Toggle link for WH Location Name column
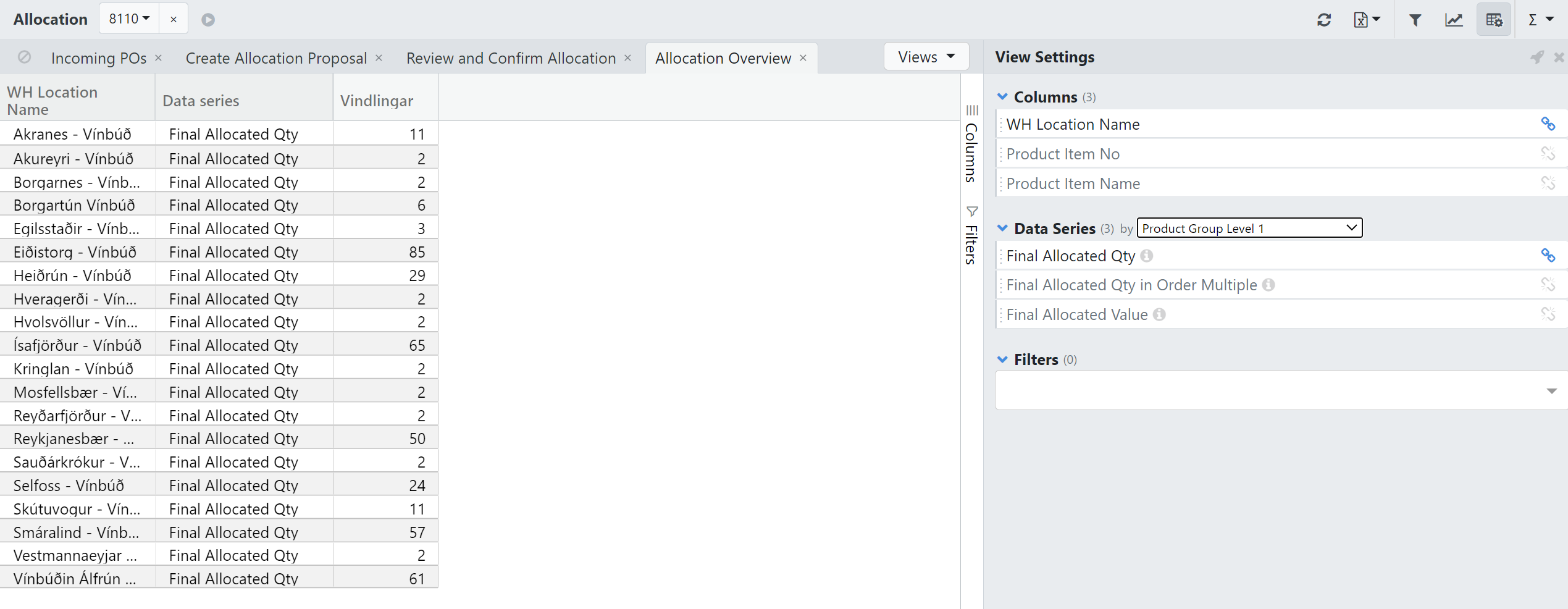This screenshot has height=609, width=1568. click(x=1548, y=124)
